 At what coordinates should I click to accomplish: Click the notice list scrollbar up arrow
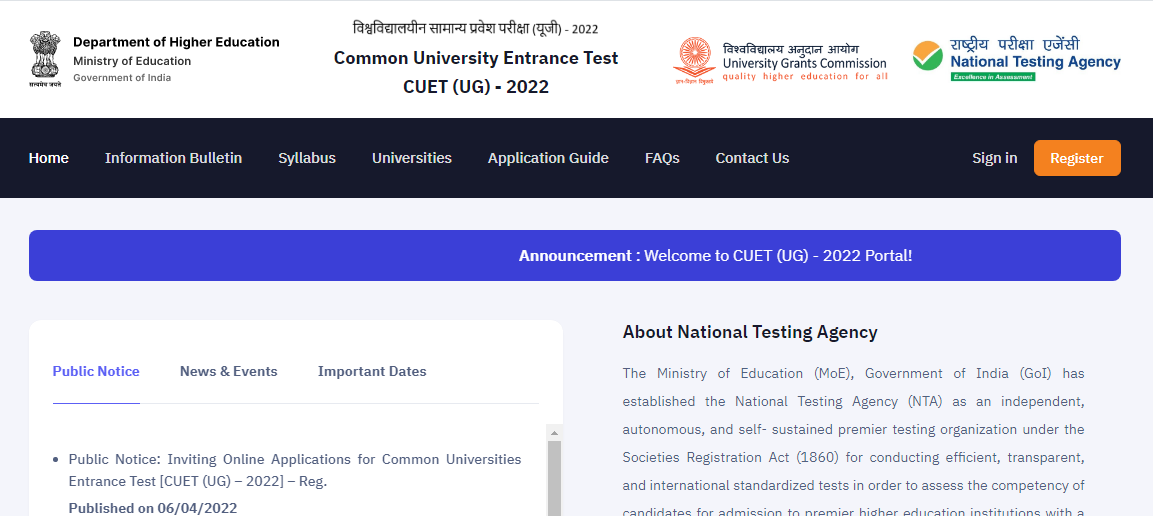[554, 433]
